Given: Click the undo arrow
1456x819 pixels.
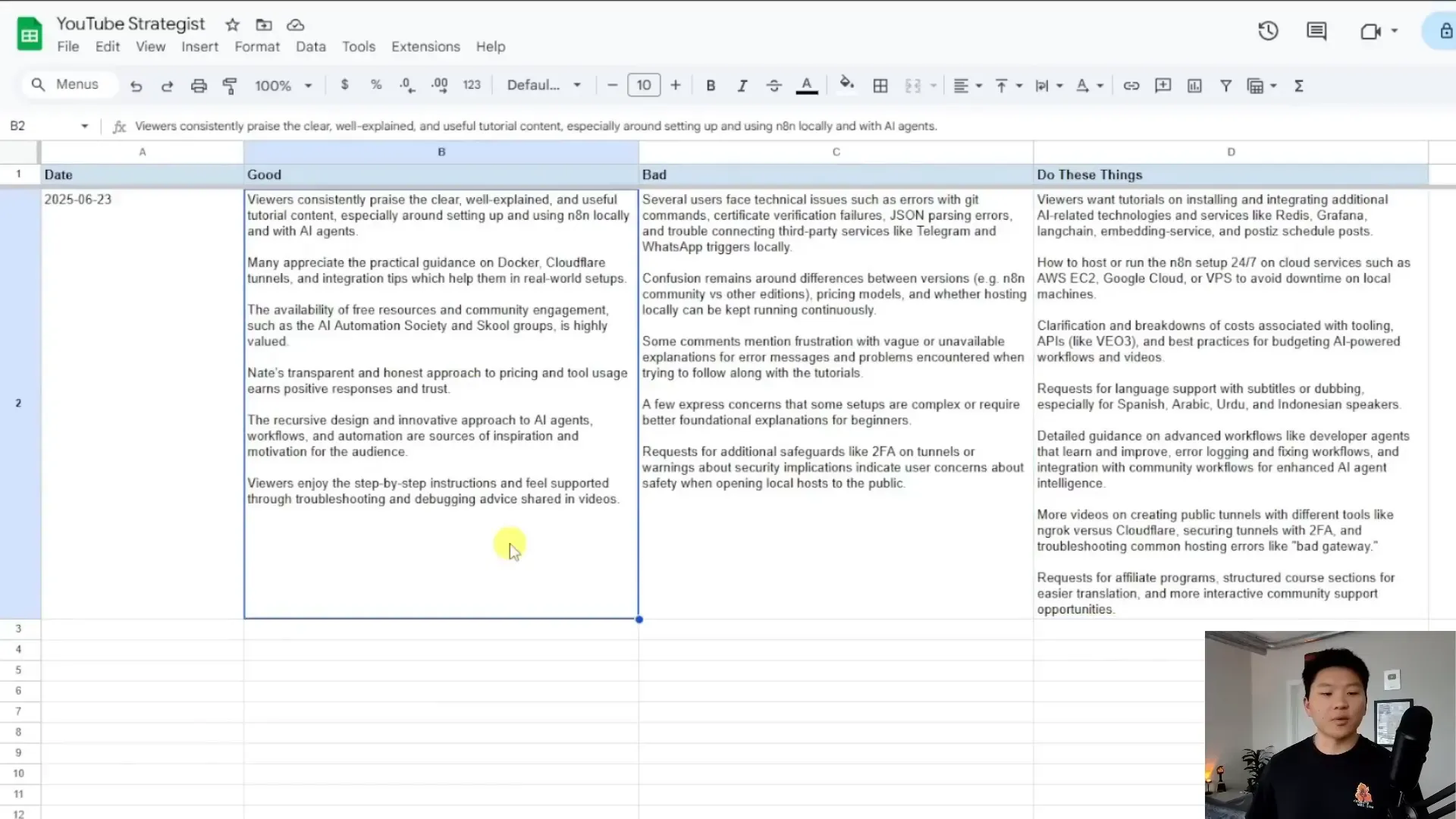Looking at the screenshot, I should click(x=136, y=86).
